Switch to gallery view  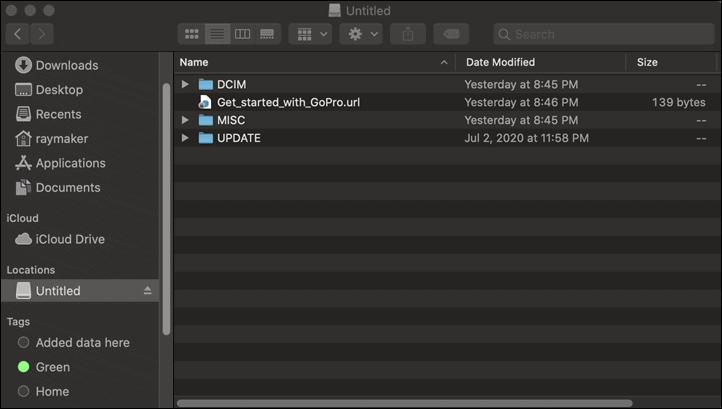pos(267,34)
